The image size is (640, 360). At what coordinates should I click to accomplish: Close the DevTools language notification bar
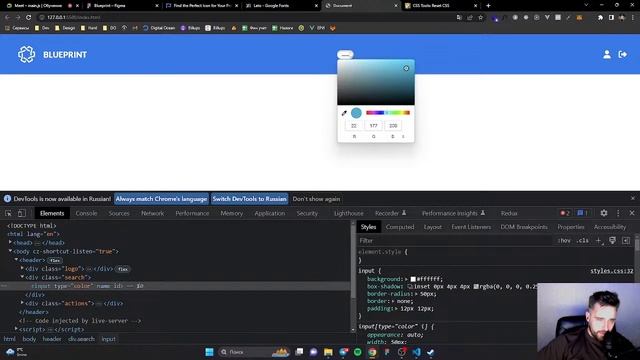point(633,198)
